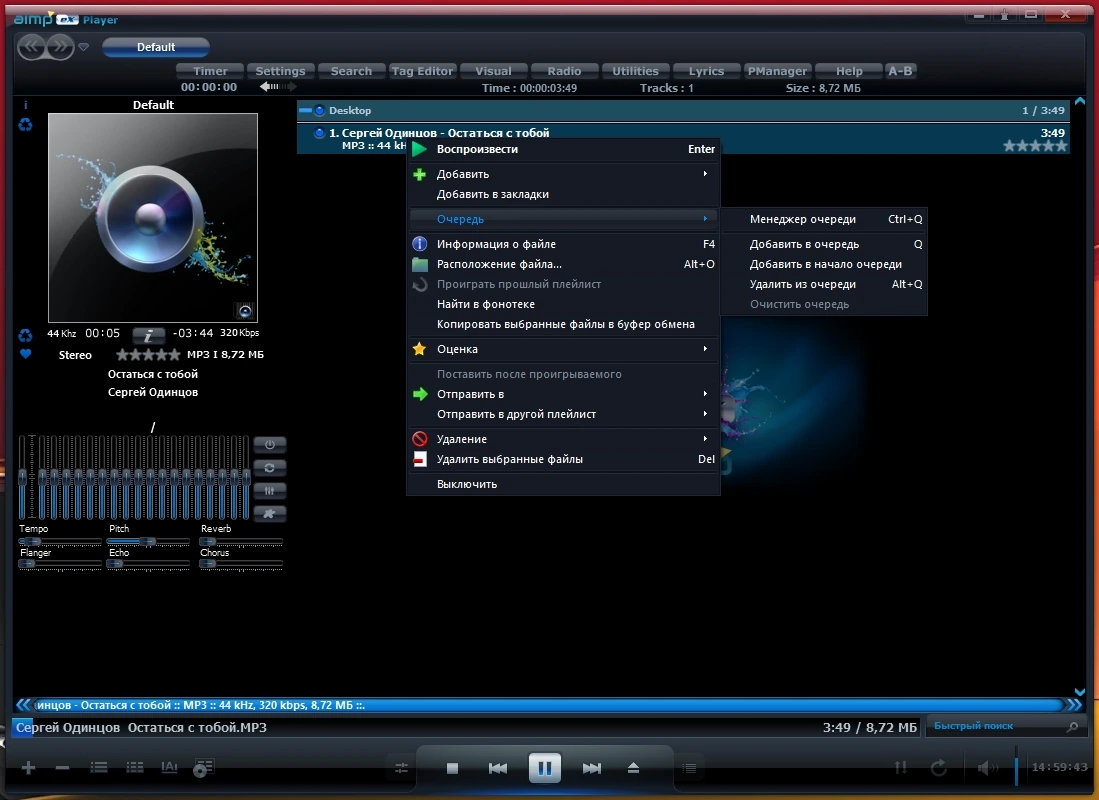Open track info via the 'i' button
This screenshot has height=800, width=1099.
(x=148, y=335)
